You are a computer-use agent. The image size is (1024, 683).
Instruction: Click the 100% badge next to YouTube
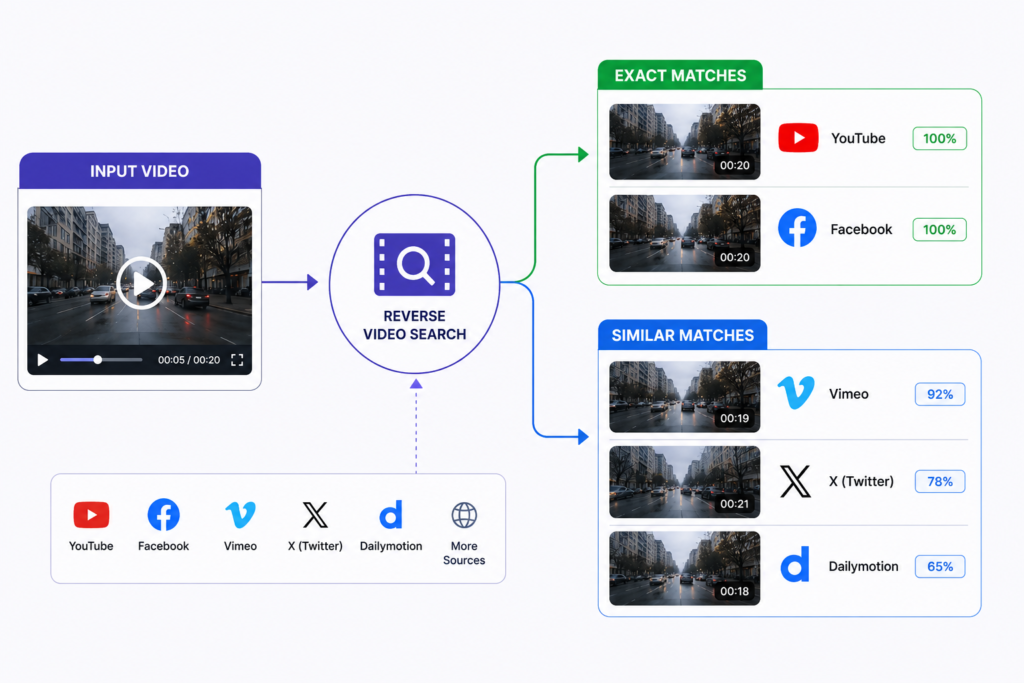[940, 138]
